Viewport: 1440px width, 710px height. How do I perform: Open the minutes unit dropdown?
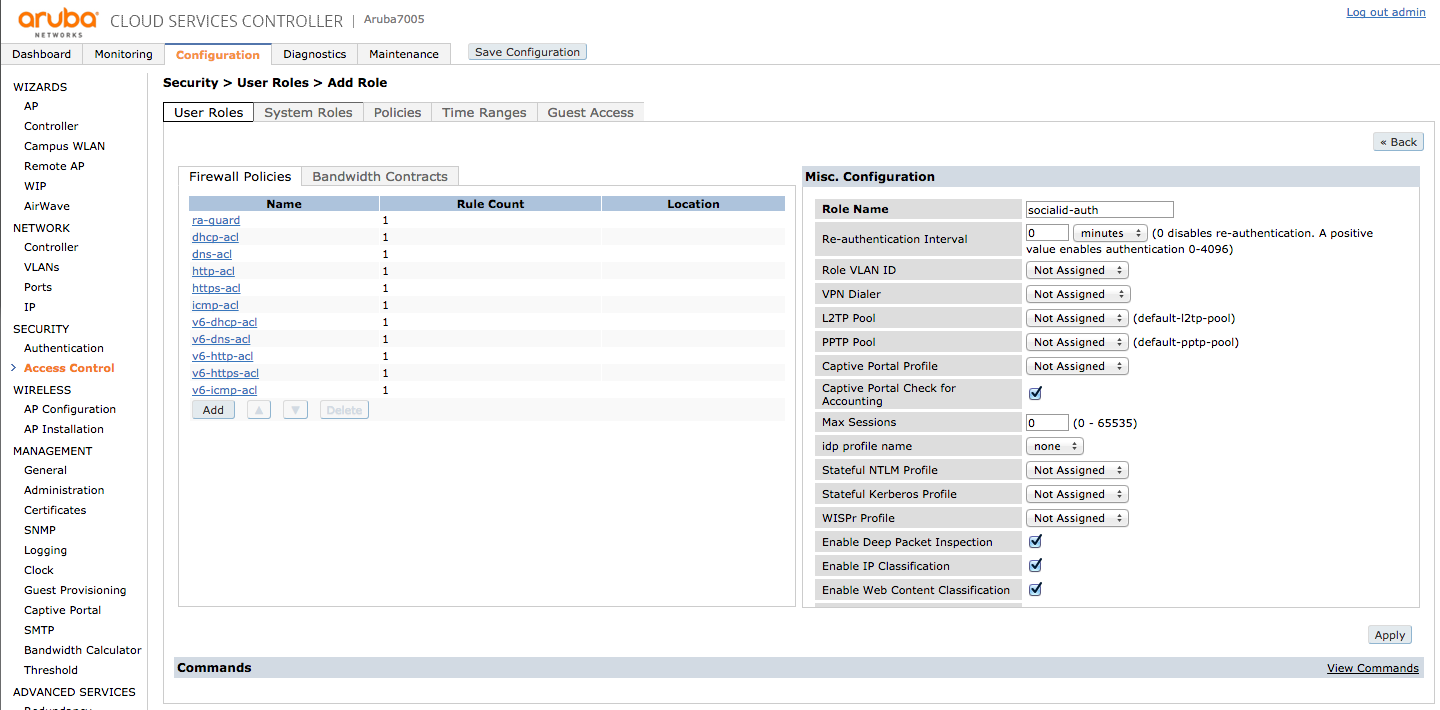[1109, 233]
